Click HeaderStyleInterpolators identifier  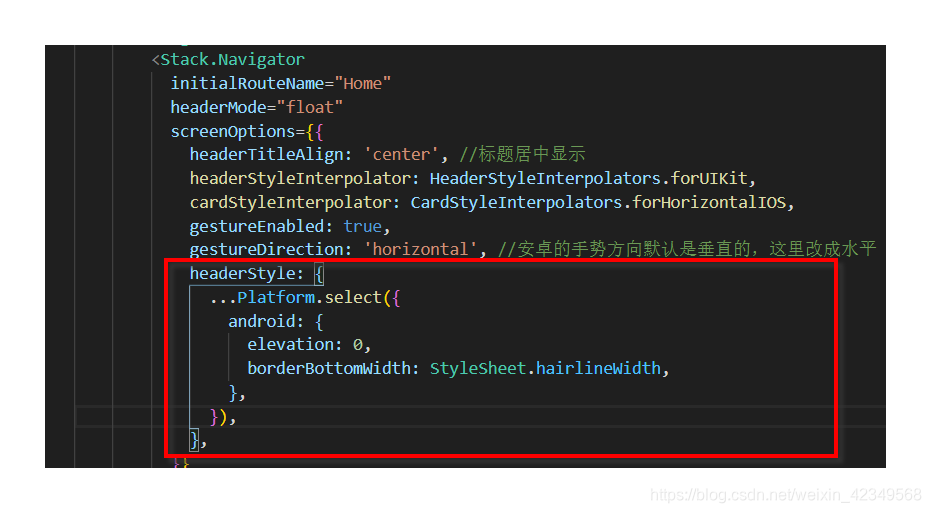pyautogui.click(x=545, y=178)
